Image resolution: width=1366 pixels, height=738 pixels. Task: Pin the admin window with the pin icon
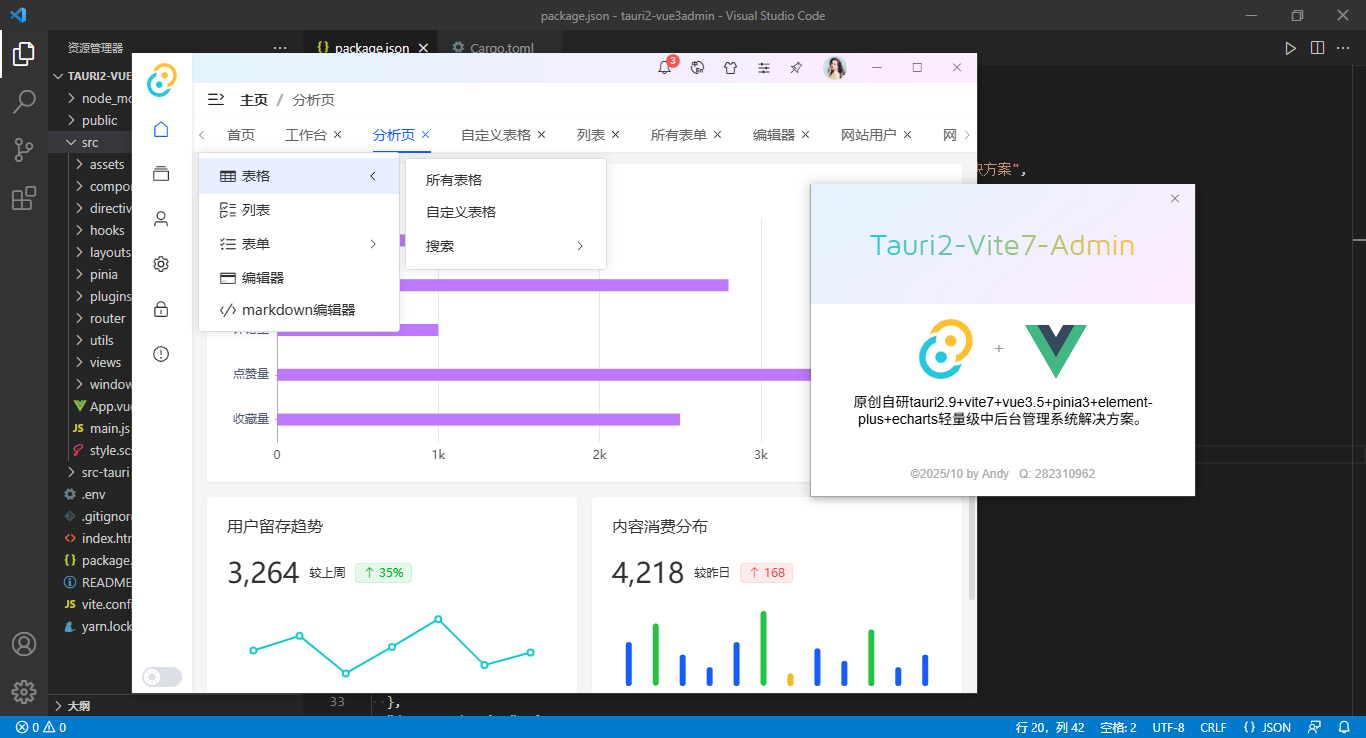coord(796,67)
